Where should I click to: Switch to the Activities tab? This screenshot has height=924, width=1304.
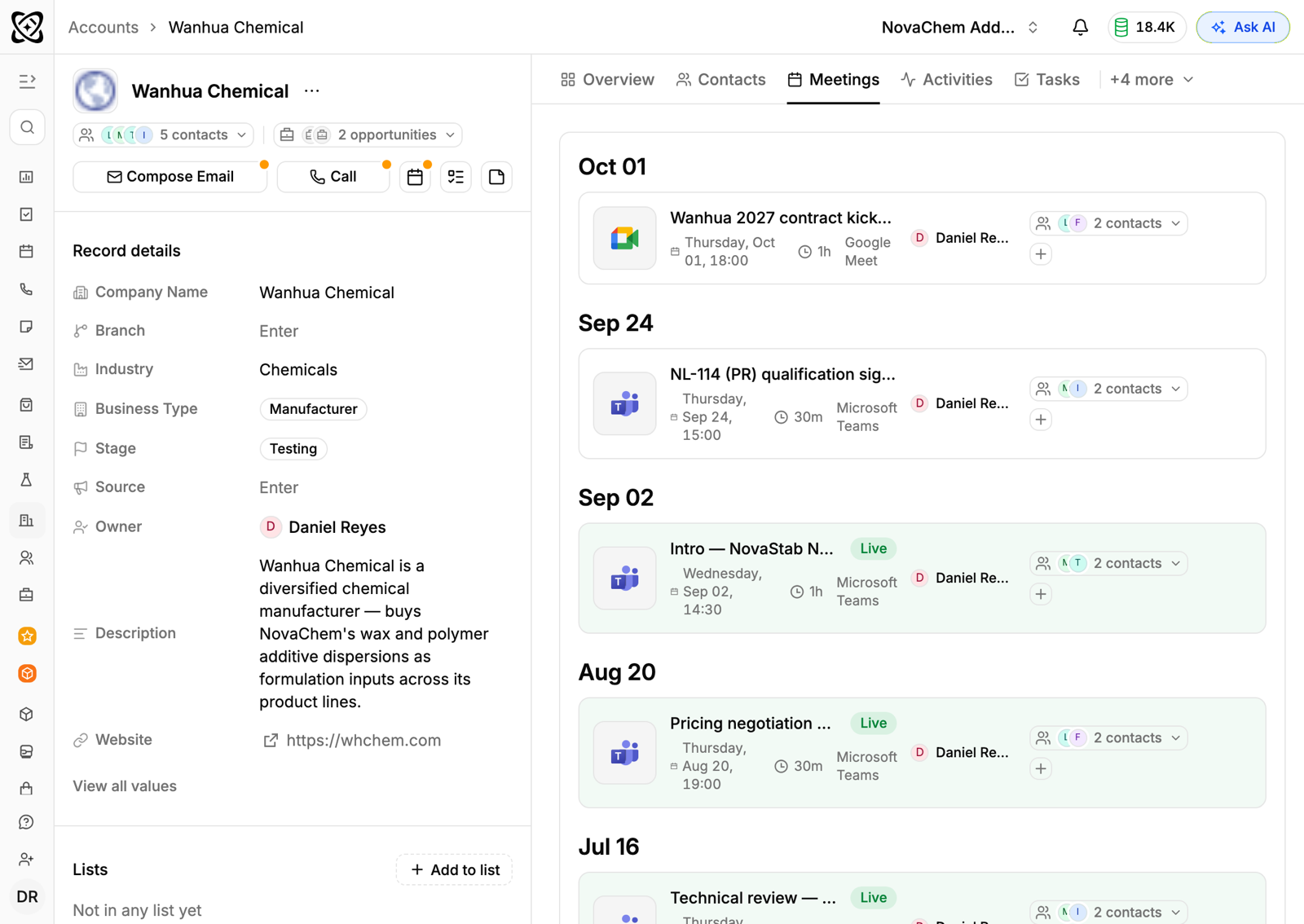coord(946,80)
